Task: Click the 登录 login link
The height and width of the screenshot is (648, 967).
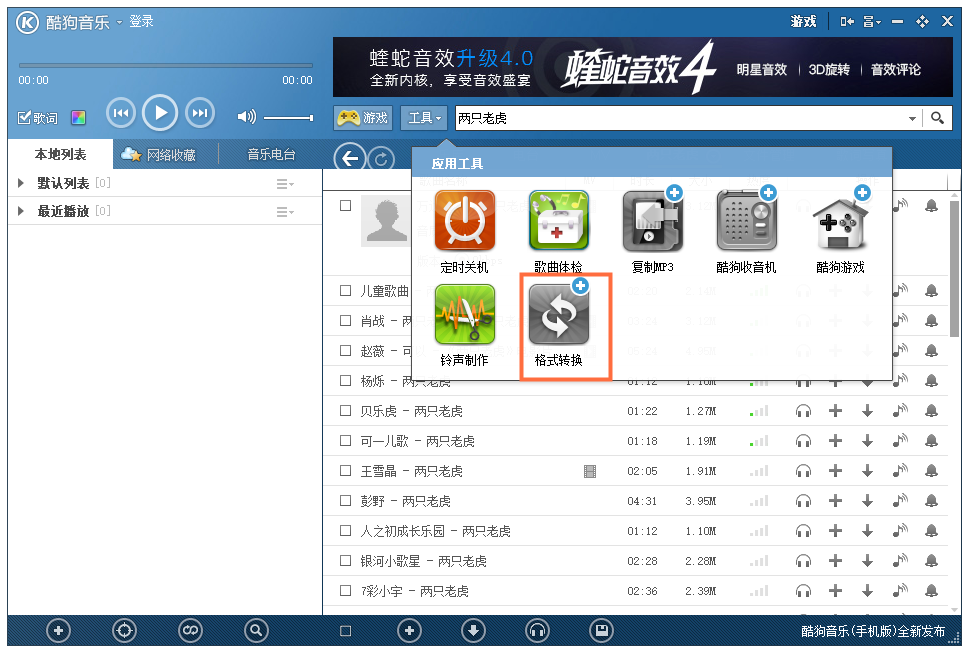Action: [141, 22]
